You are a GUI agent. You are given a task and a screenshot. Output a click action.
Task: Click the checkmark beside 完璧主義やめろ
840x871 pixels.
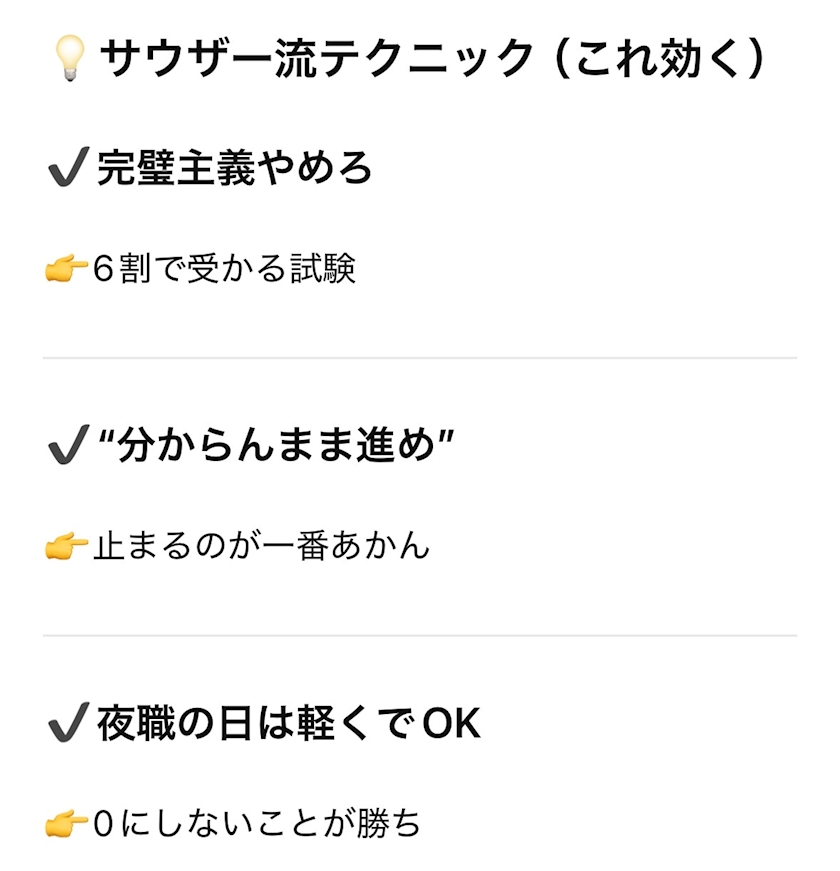pos(68,170)
